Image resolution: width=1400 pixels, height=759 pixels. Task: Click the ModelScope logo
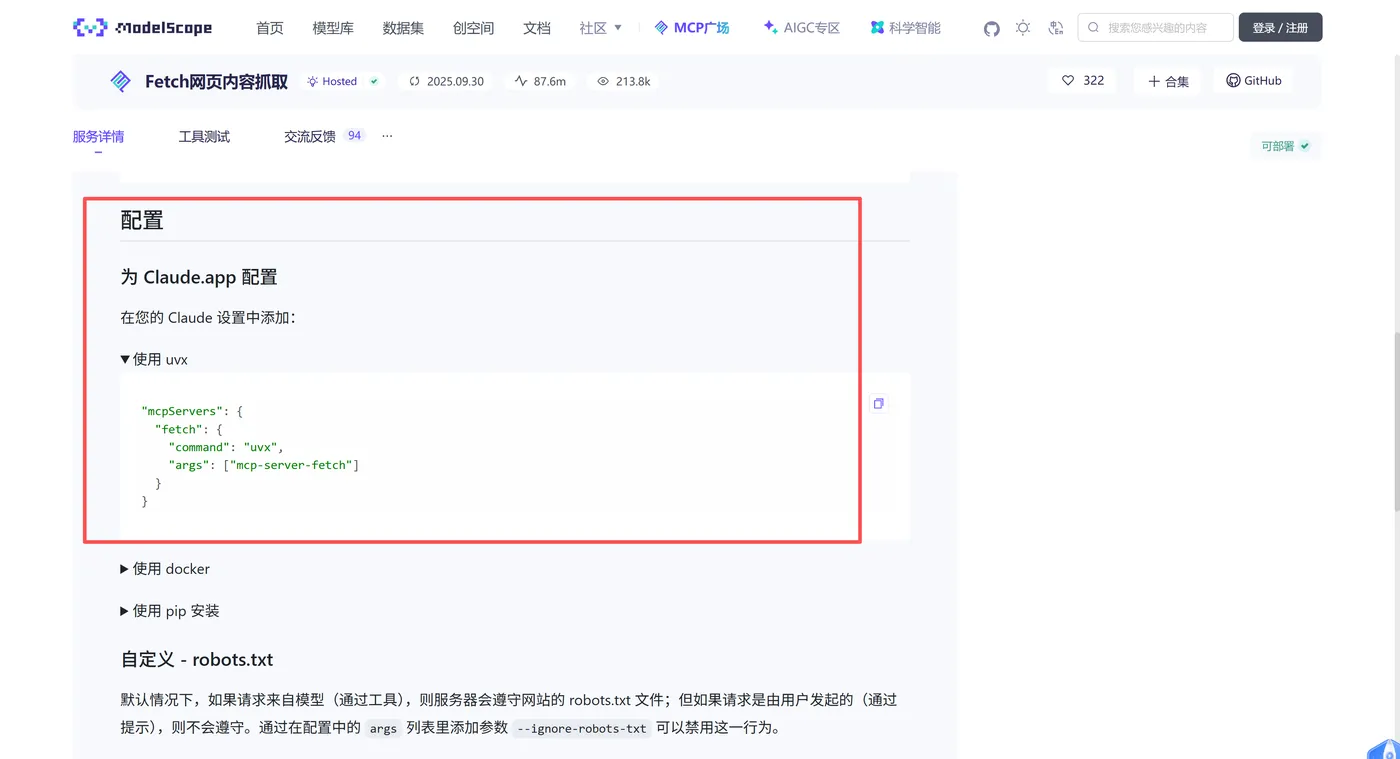click(x=143, y=27)
